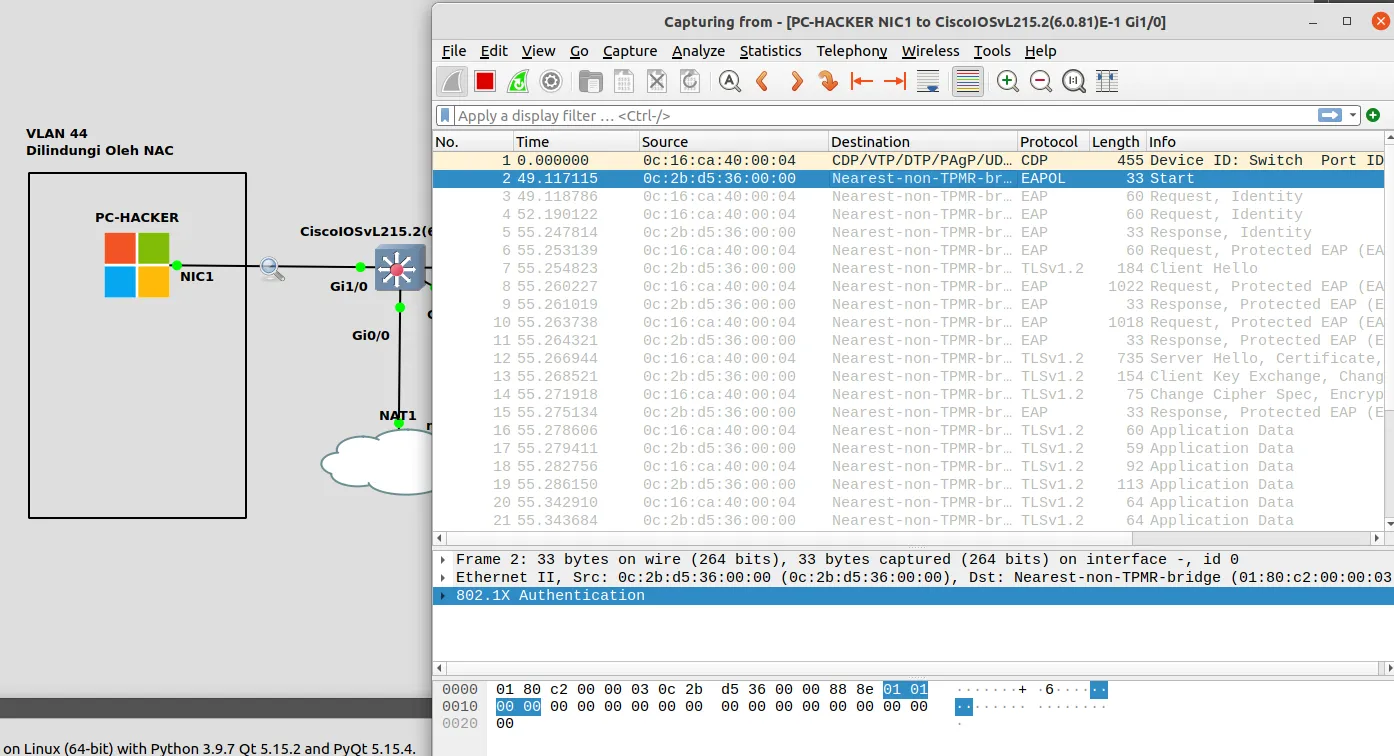Viewport: 1394px width, 756px height.
Task: Sort by the Source column header
Action: click(x=733, y=142)
